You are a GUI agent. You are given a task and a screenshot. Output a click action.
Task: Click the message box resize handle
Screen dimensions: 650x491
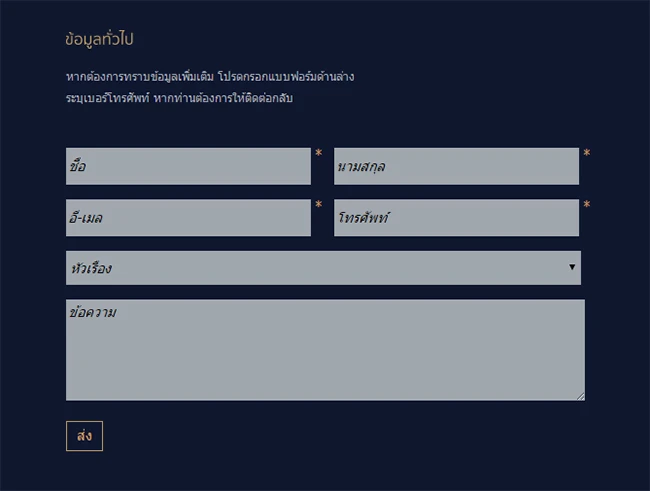[x=580, y=396]
